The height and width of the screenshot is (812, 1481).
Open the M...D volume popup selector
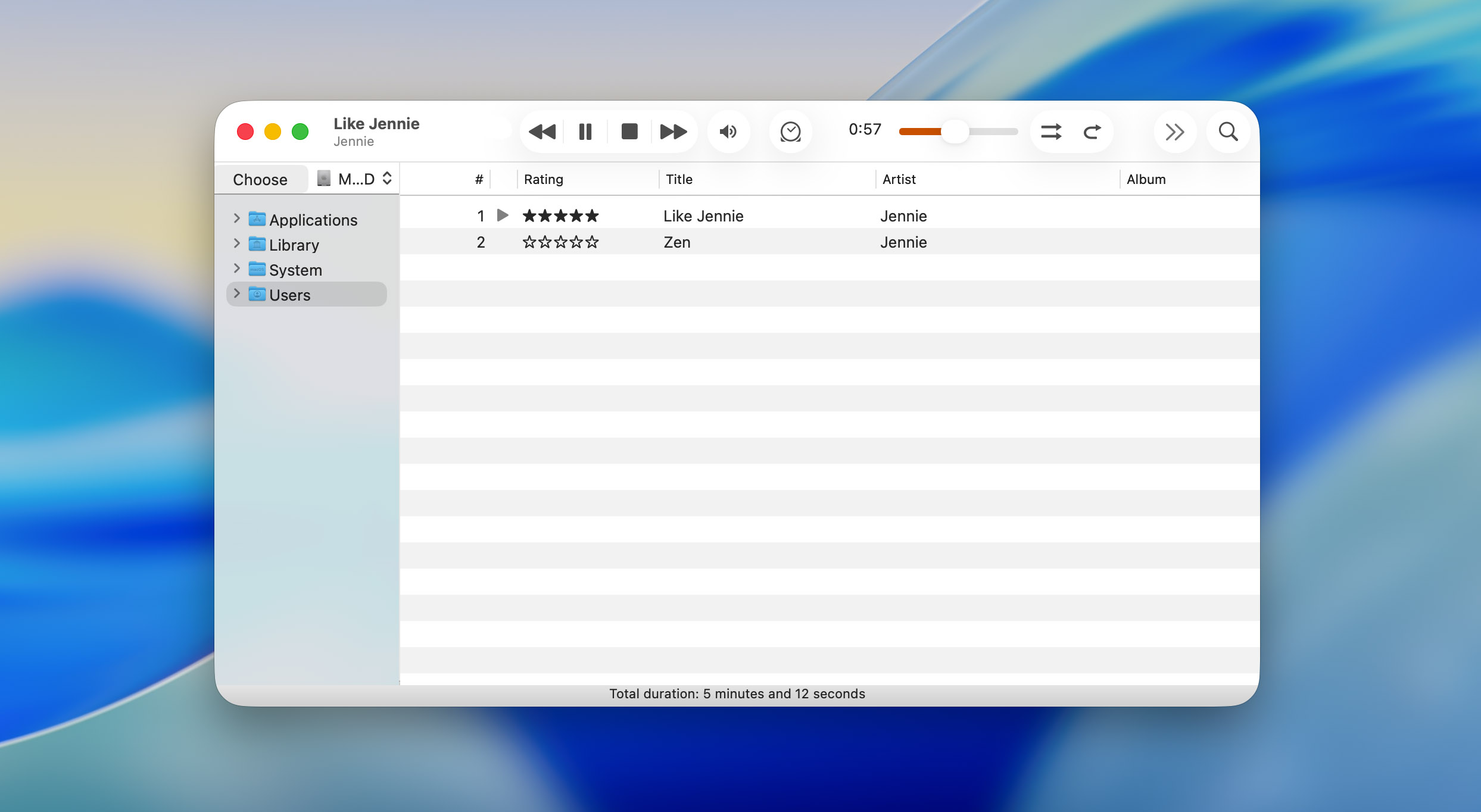(355, 179)
